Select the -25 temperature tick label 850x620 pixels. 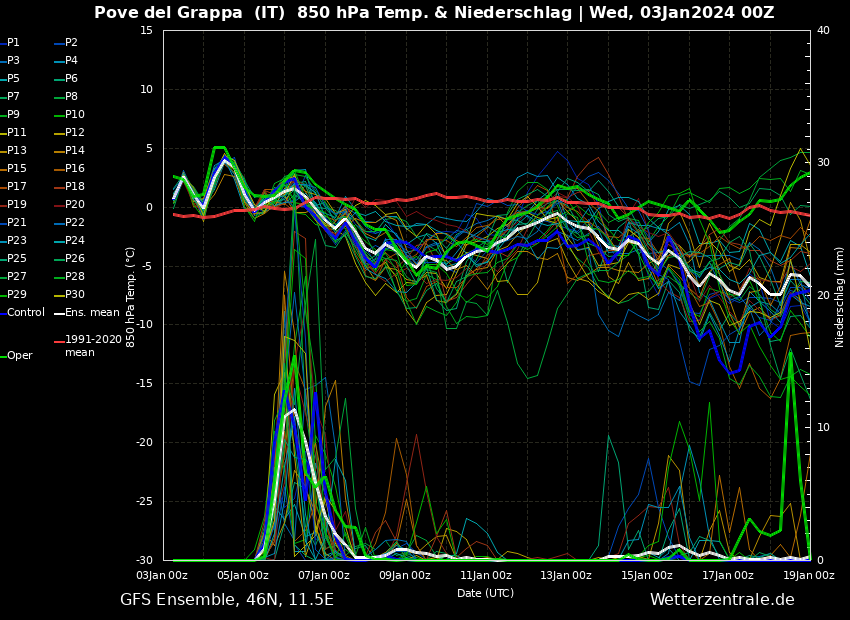pyautogui.click(x=144, y=501)
